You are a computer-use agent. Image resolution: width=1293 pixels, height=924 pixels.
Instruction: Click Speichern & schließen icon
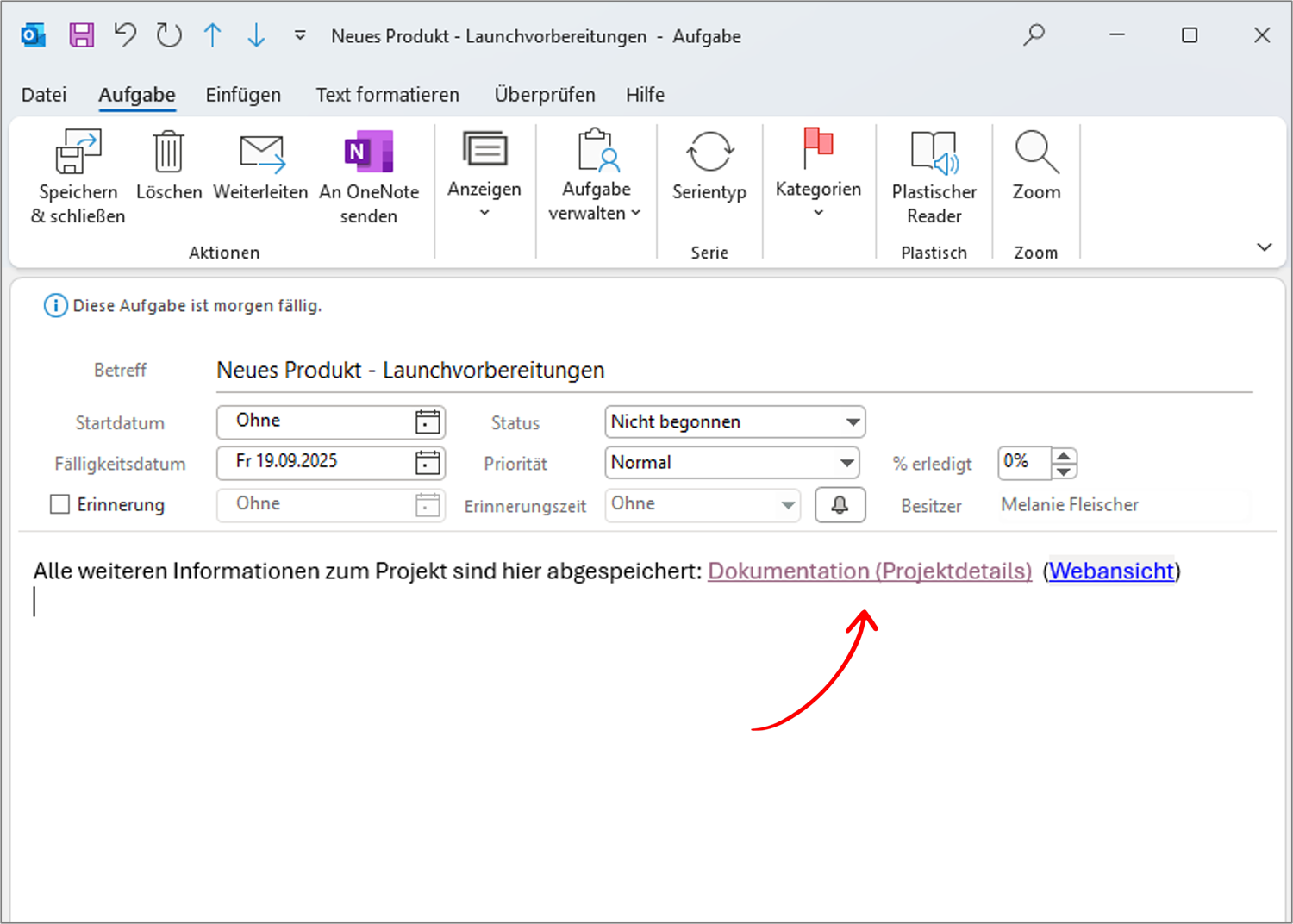(78, 153)
